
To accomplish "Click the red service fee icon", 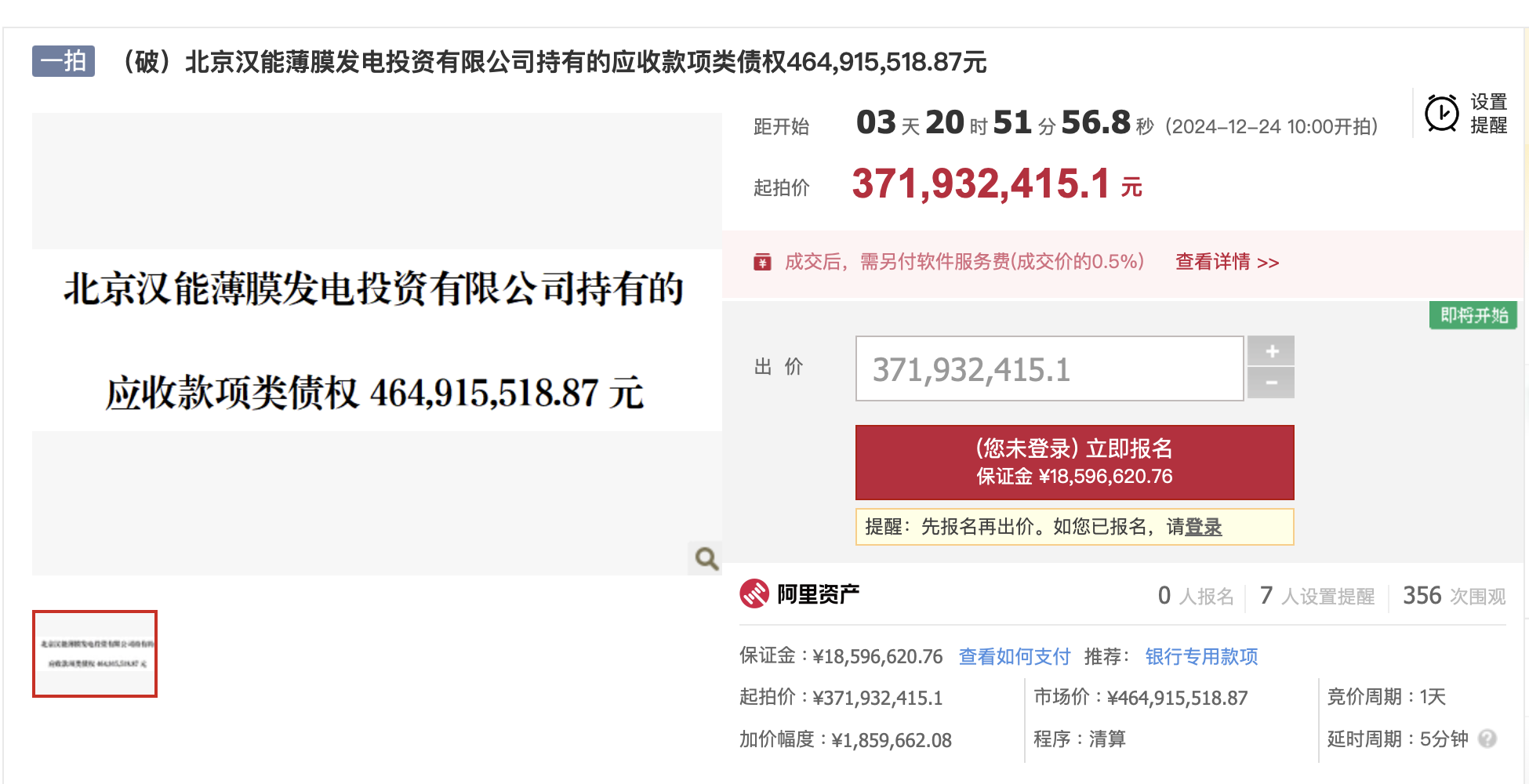I will click(762, 262).
